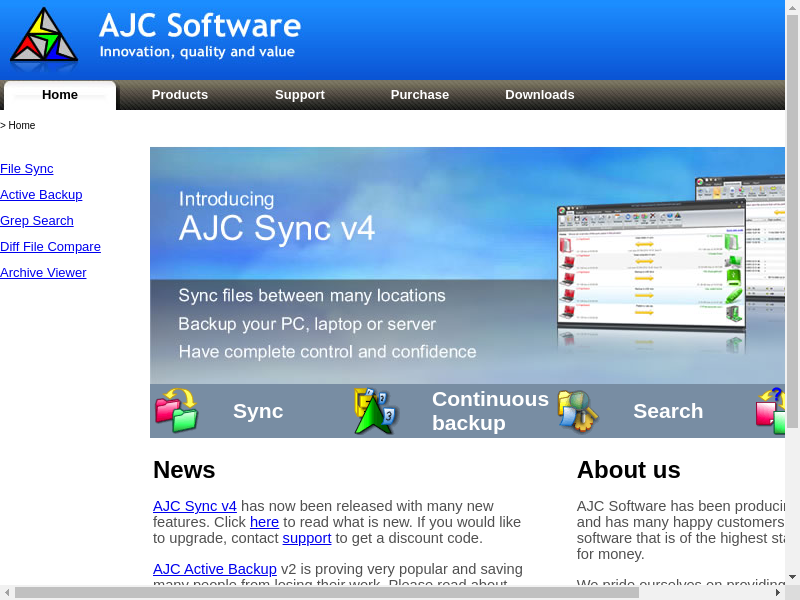Click the 'here' link in news
The image size is (800, 600).
264,522
